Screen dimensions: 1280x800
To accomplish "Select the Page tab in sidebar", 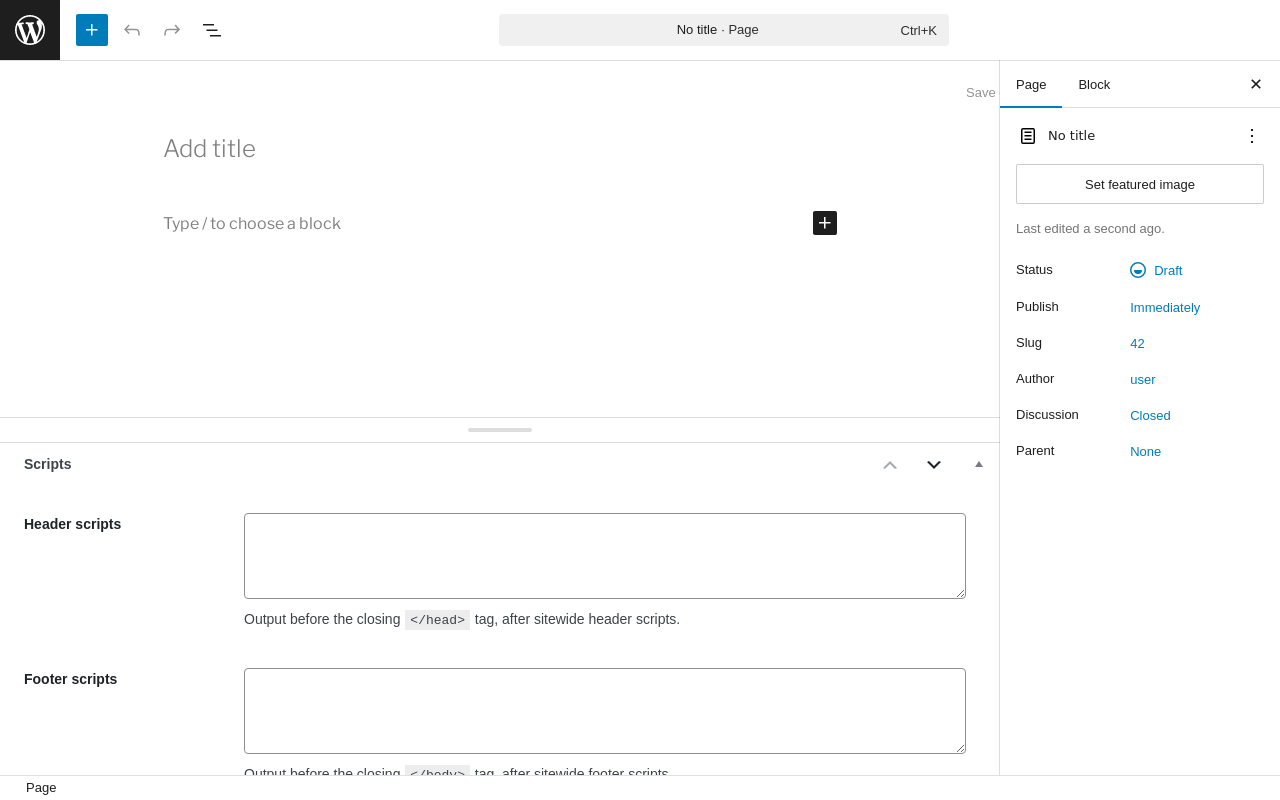I will click(x=1031, y=84).
